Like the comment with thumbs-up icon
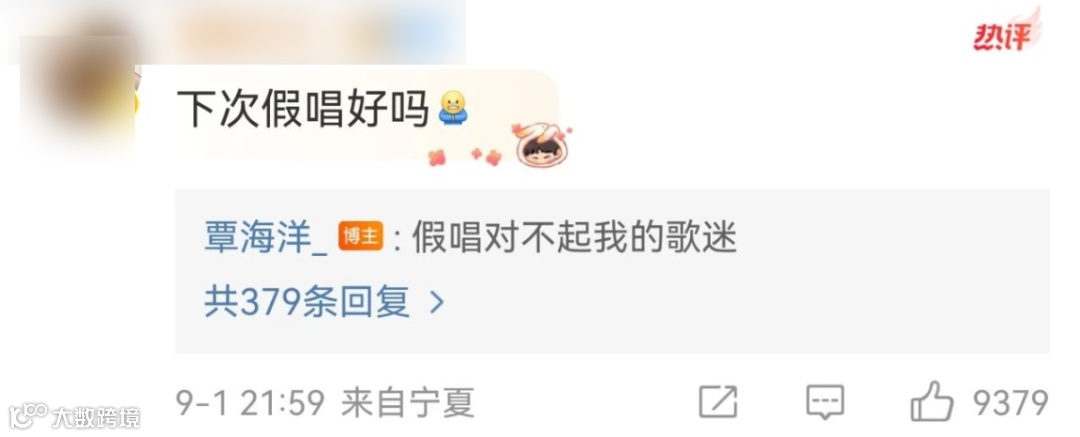The image size is (1080, 437). pyautogui.click(x=932, y=400)
